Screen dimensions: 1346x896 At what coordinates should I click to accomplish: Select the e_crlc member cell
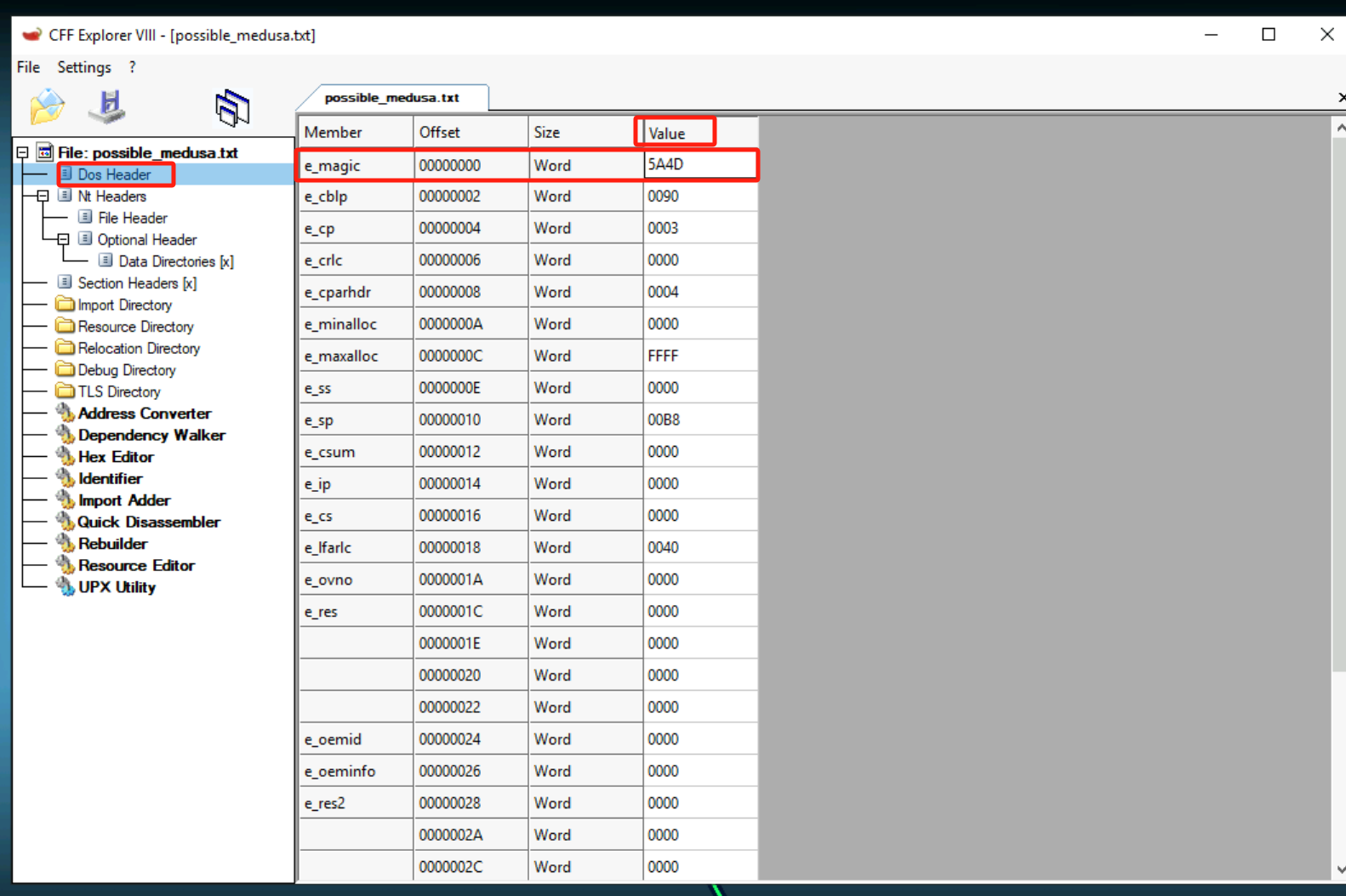356,260
